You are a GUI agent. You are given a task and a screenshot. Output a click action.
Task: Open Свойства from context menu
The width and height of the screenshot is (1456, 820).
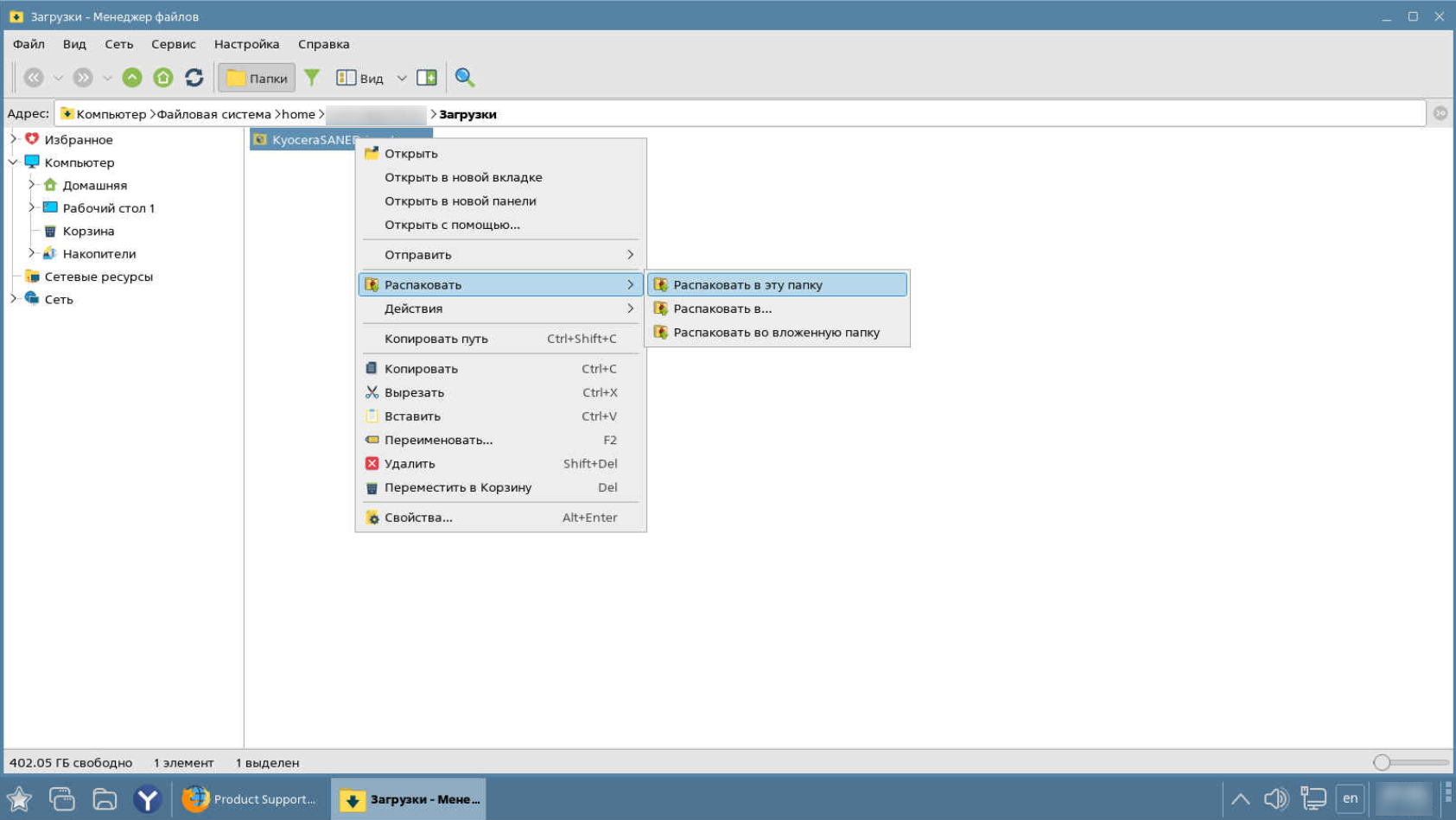(418, 518)
